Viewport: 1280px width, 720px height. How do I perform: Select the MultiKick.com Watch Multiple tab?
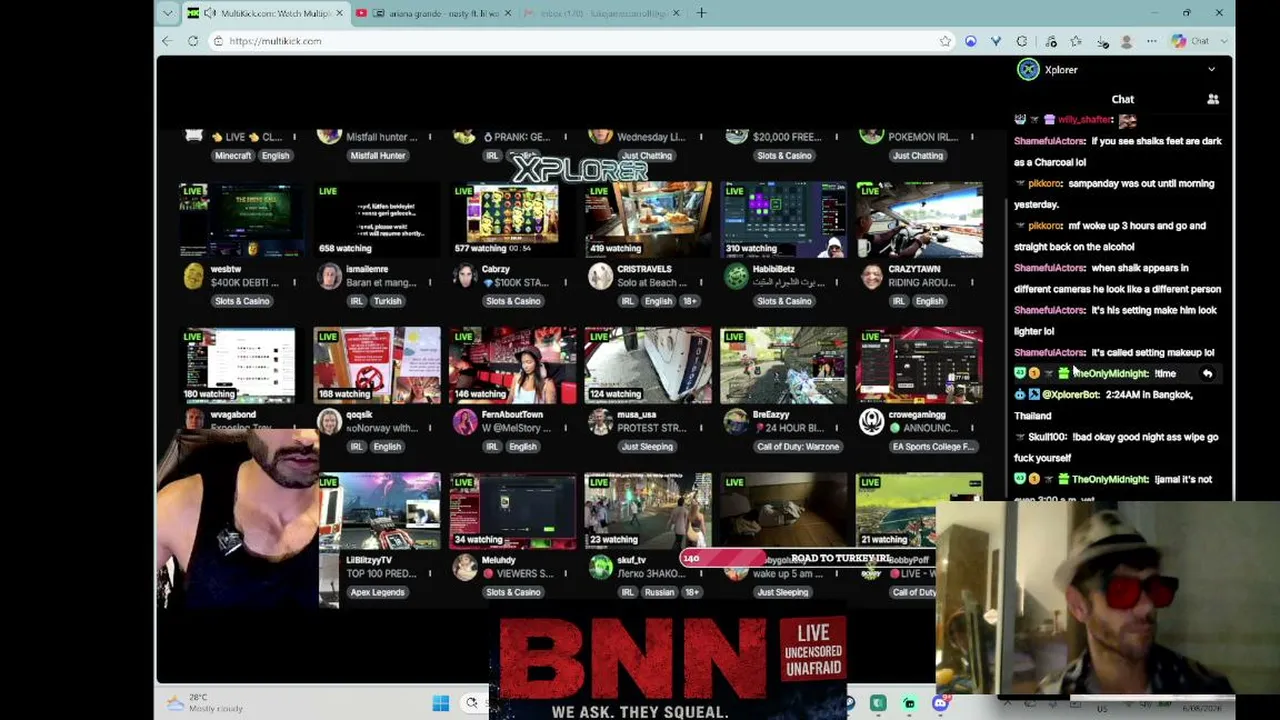point(263,13)
